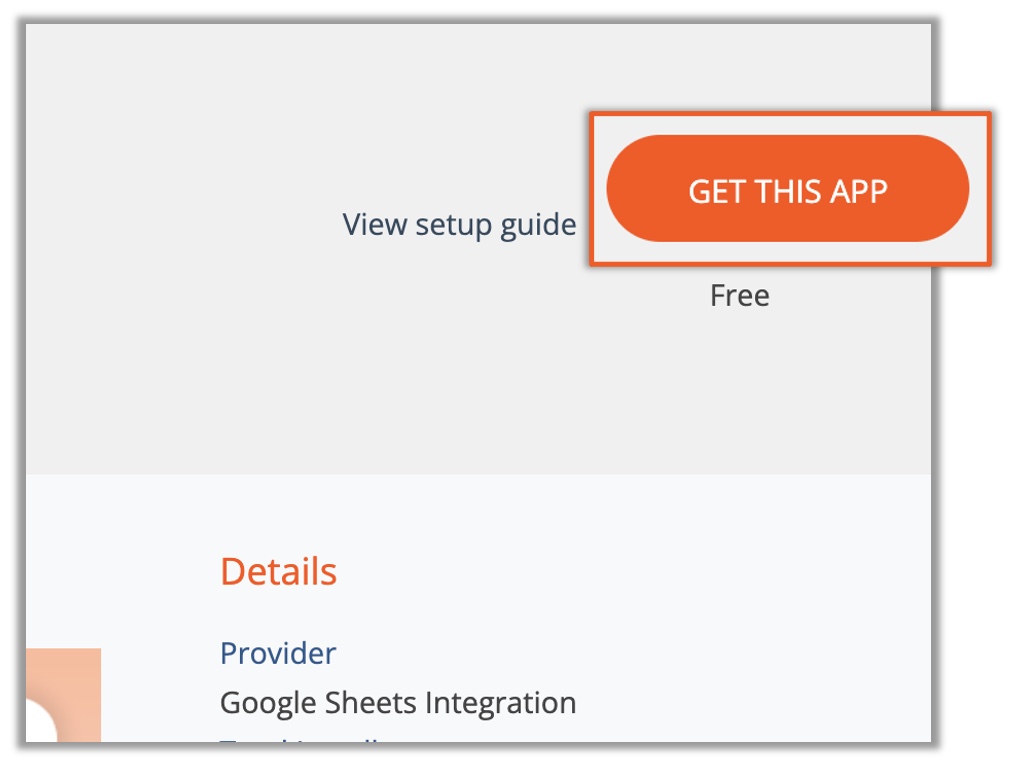Click the peach graphic thumbnail at the bottom left
The height and width of the screenshot is (770, 1020).
pos(63,695)
